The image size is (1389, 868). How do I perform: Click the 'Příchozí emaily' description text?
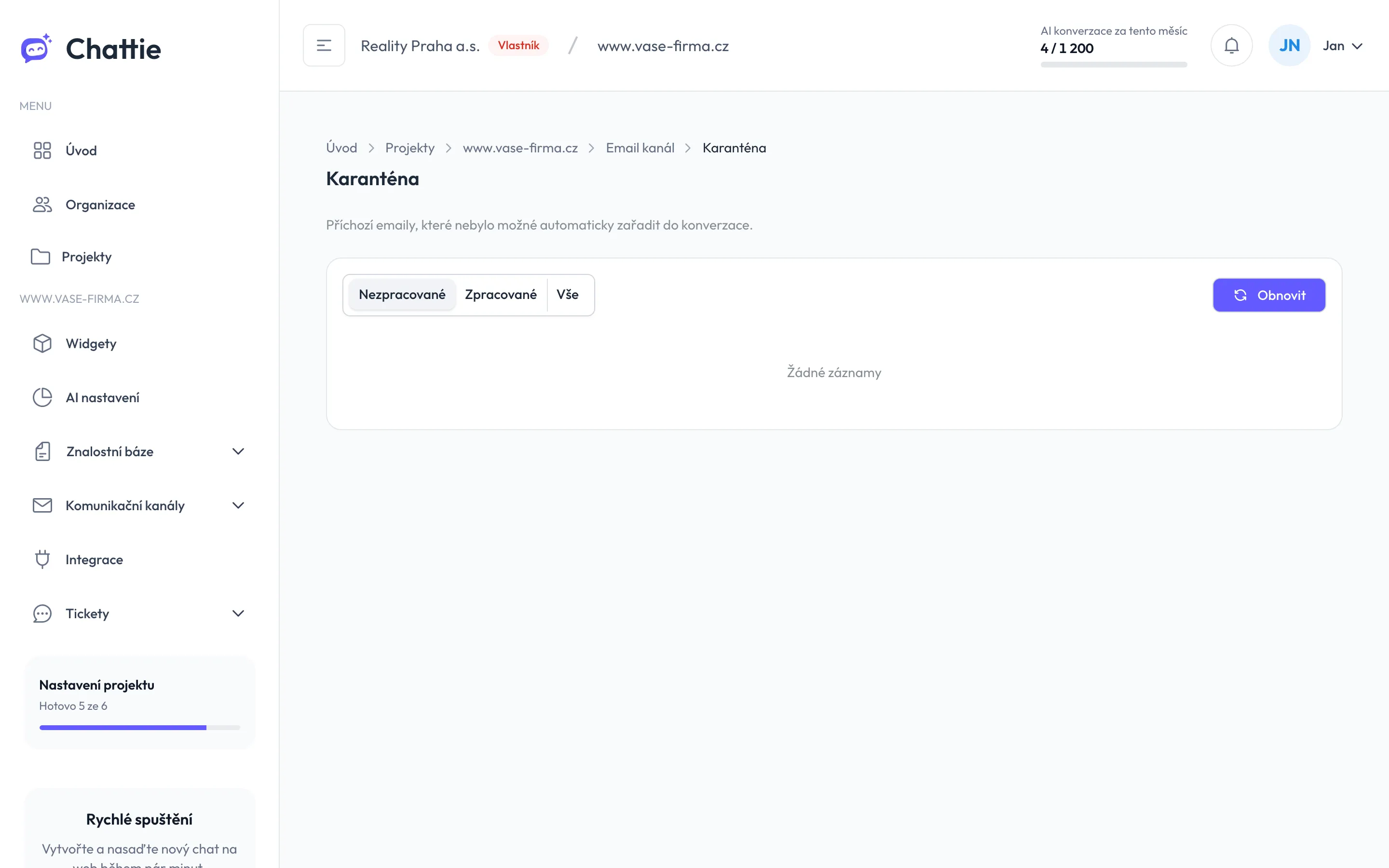[539, 225]
